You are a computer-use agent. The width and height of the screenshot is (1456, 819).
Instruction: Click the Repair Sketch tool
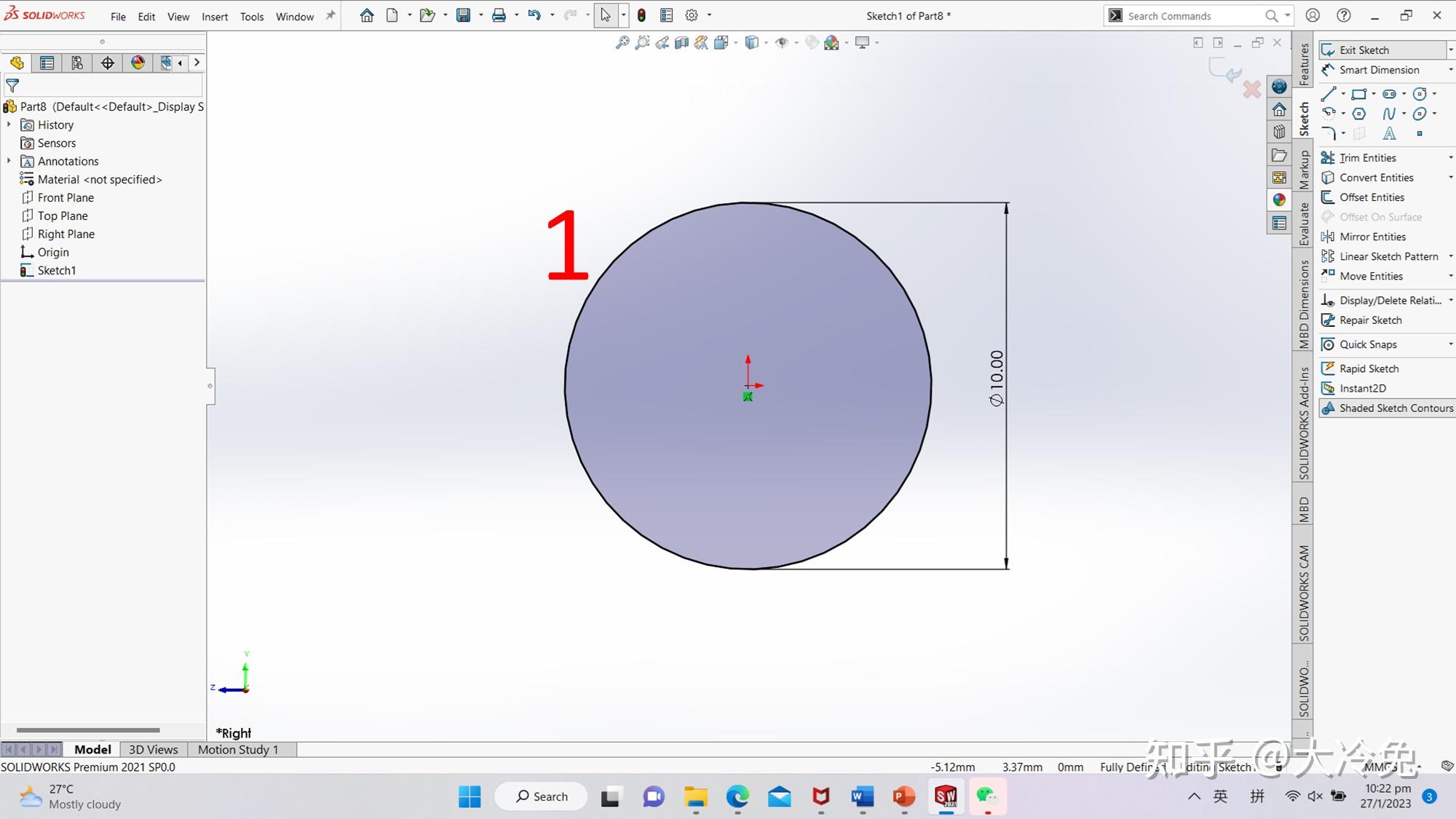click(1369, 320)
